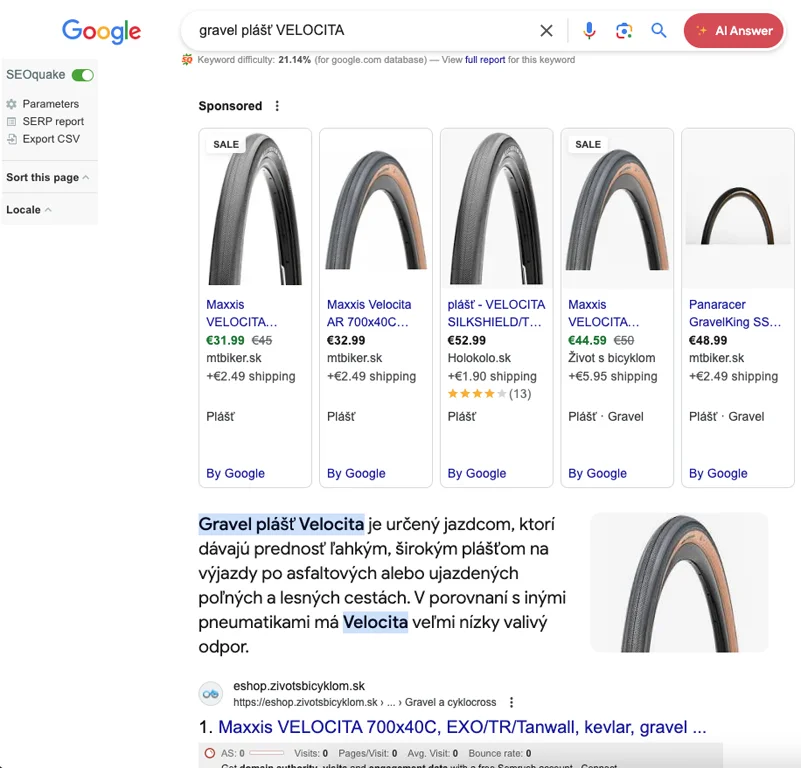Open three-dot menu beside eshop.zivotsbicyklom.sk result
The height and width of the screenshot is (768, 801).
(512, 702)
